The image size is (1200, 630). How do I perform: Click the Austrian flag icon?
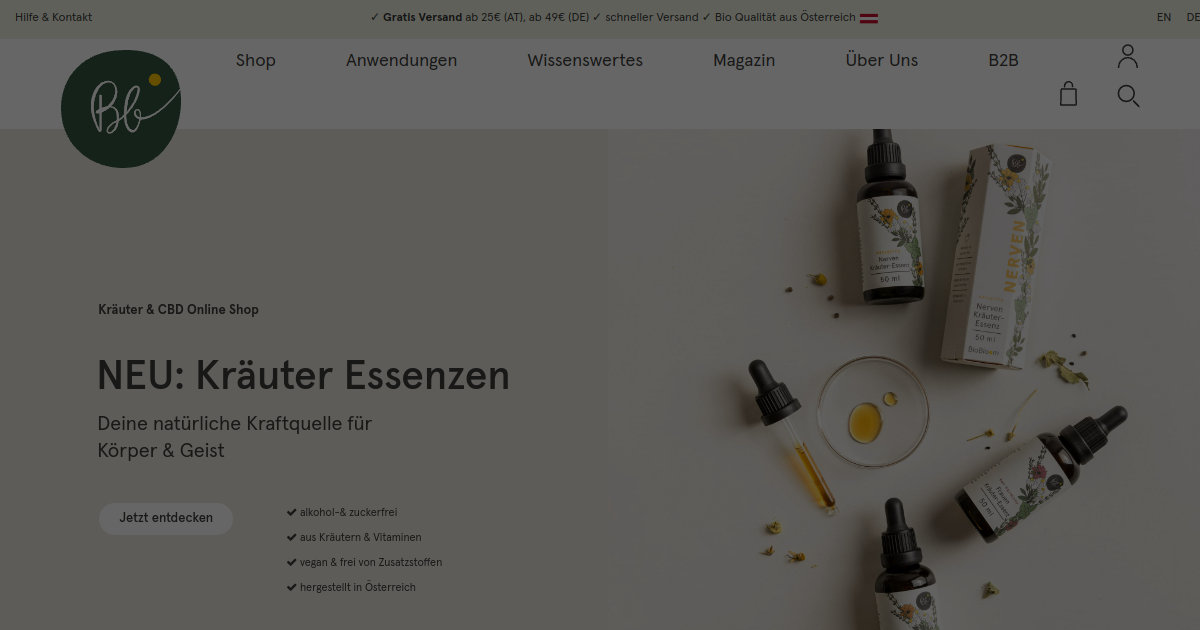click(869, 18)
